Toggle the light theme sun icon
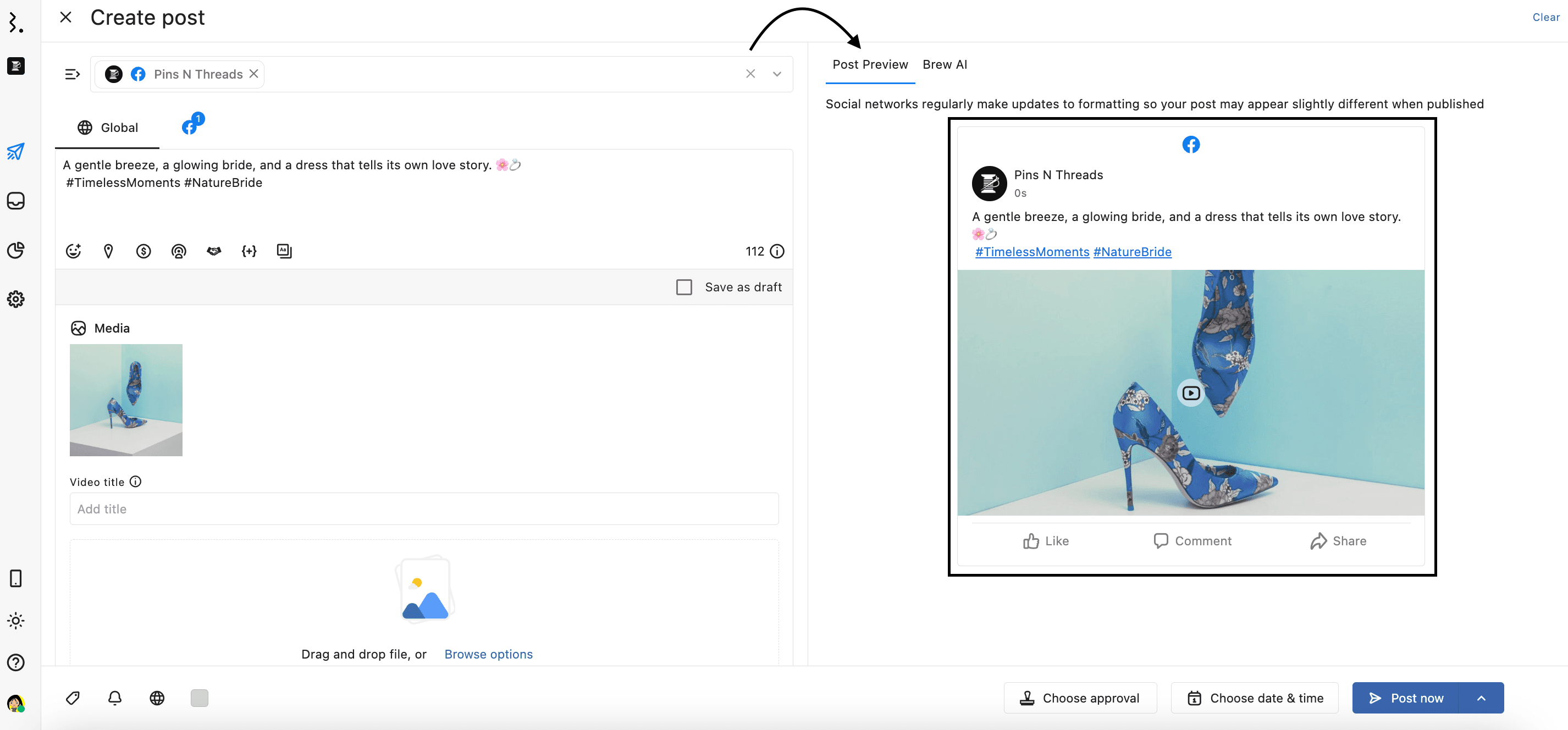The width and height of the screenshot is (1568, 730). (16, 621)
